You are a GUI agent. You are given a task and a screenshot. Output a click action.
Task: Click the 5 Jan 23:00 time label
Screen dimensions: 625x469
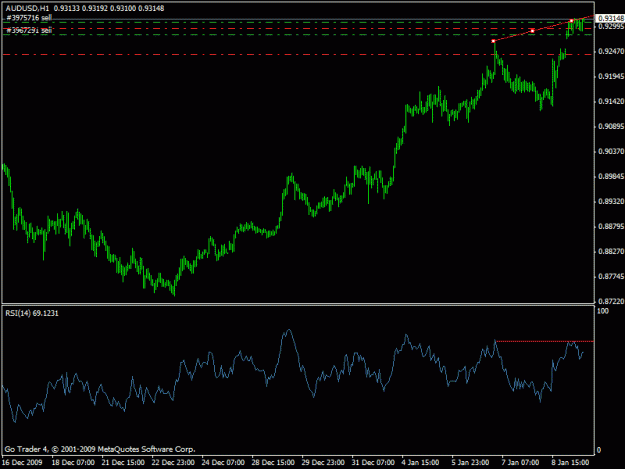pyautogui.click(x=470, y=463)
